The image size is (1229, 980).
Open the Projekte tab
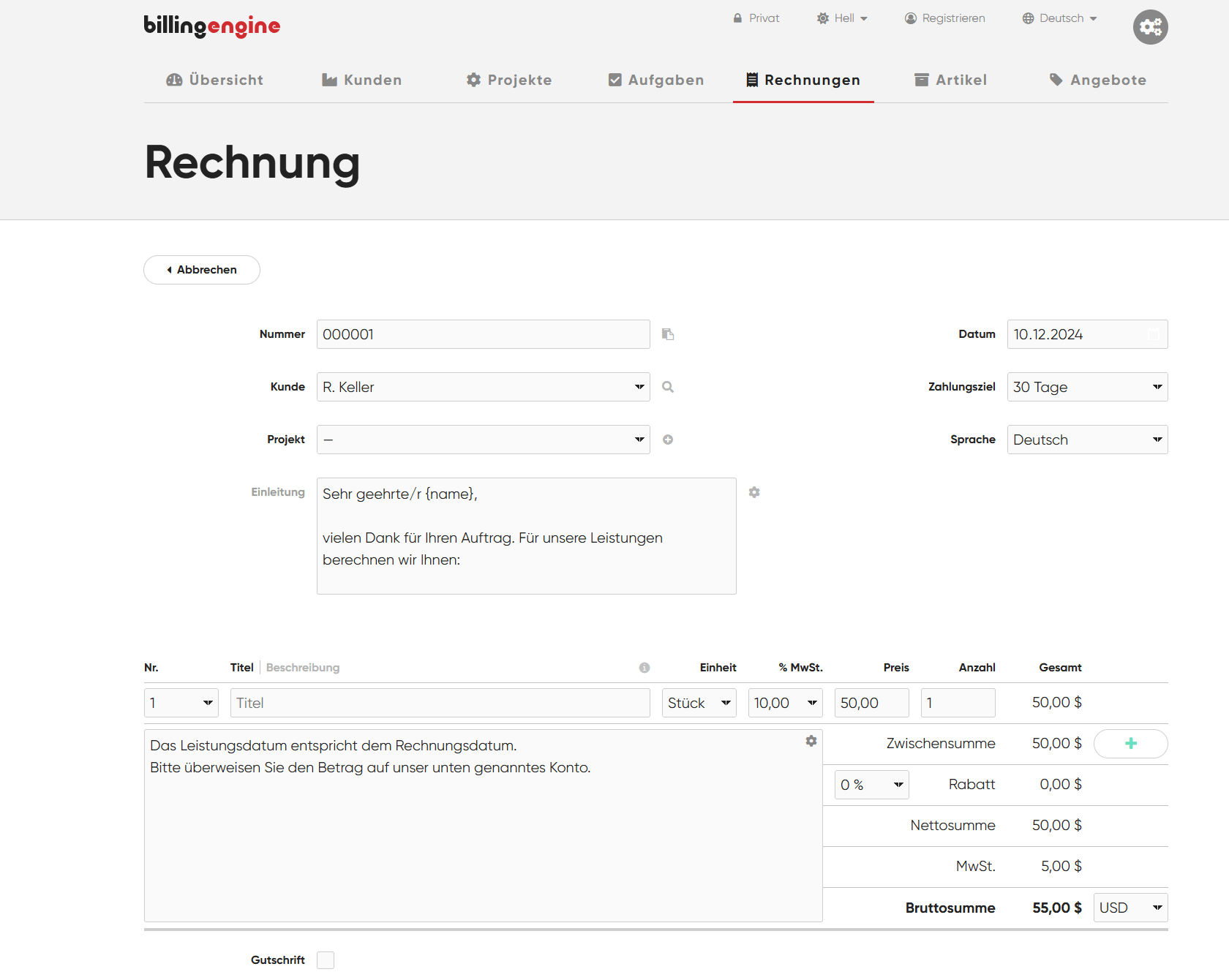(x=509, y=80)
